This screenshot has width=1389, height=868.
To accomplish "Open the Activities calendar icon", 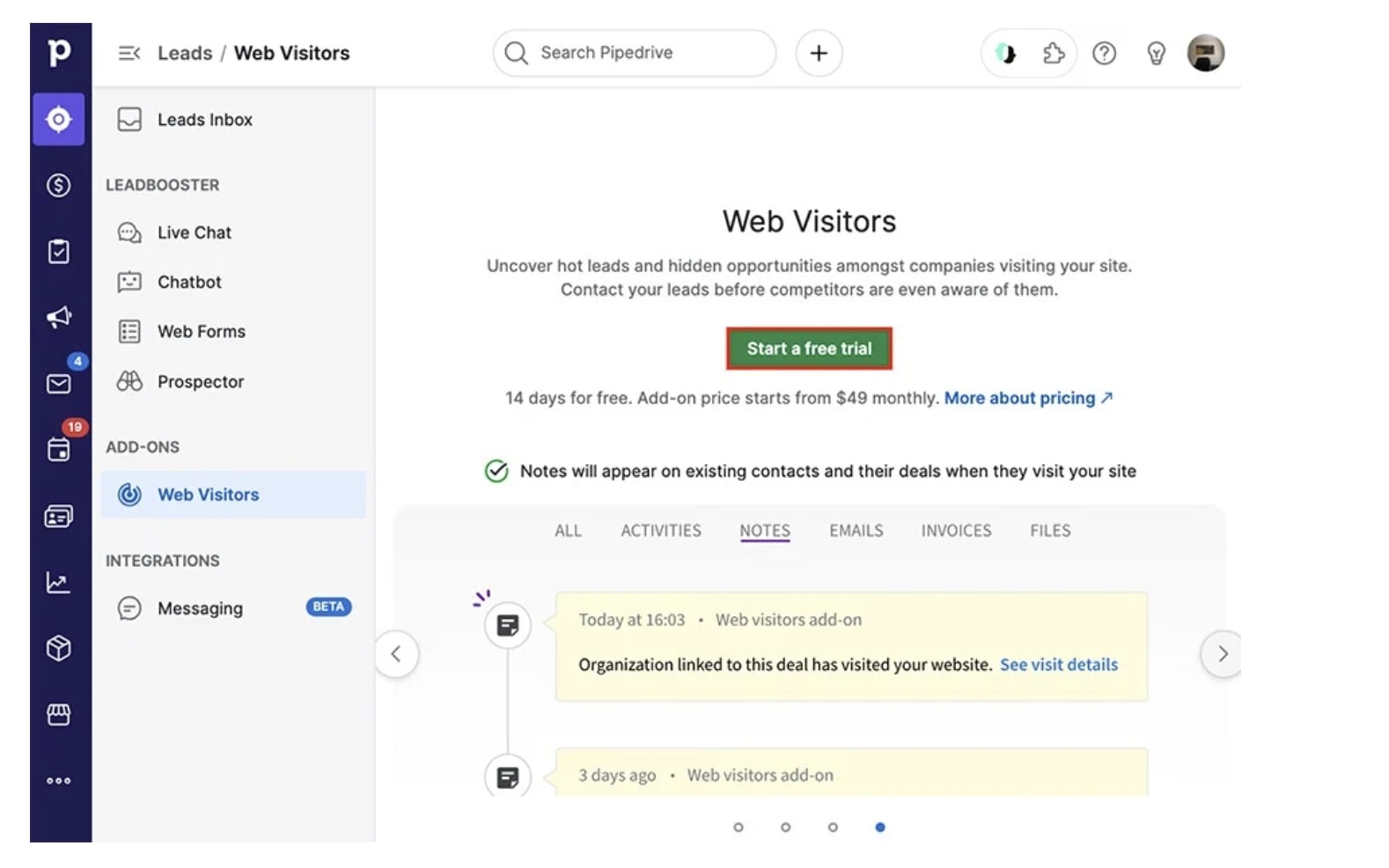I will 59,450.
